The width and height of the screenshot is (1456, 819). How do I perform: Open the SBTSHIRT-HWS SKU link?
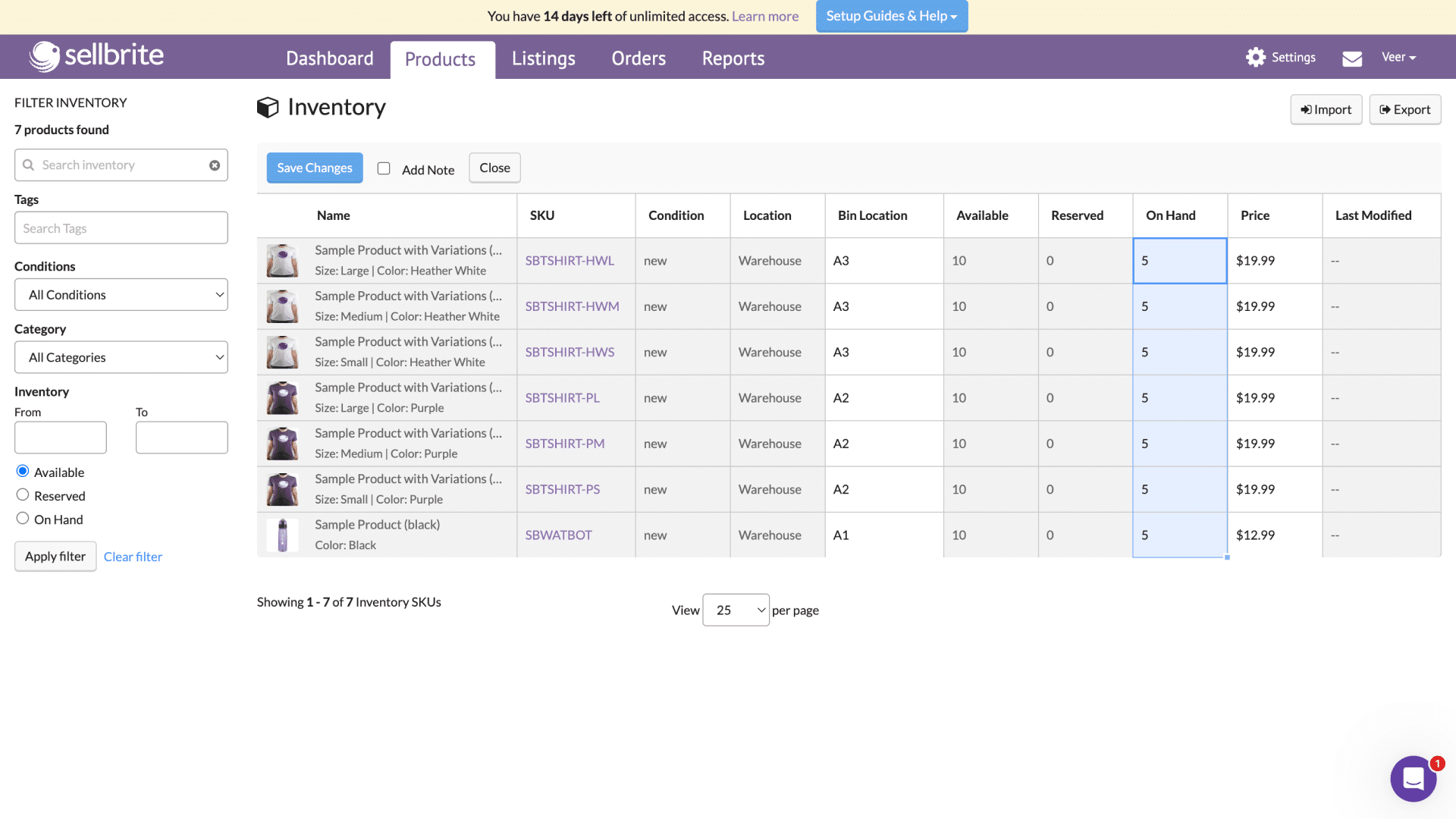tap(570, 353)
